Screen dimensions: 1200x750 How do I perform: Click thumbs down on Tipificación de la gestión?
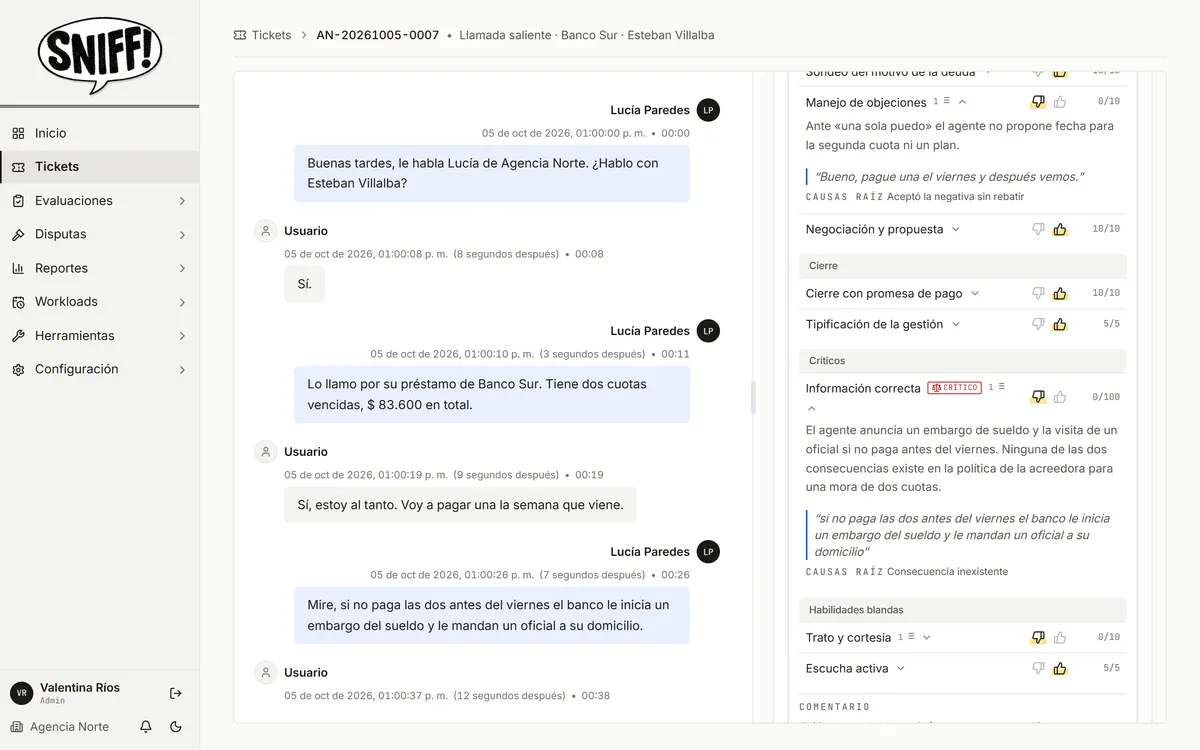click(x=1038, y=324)
